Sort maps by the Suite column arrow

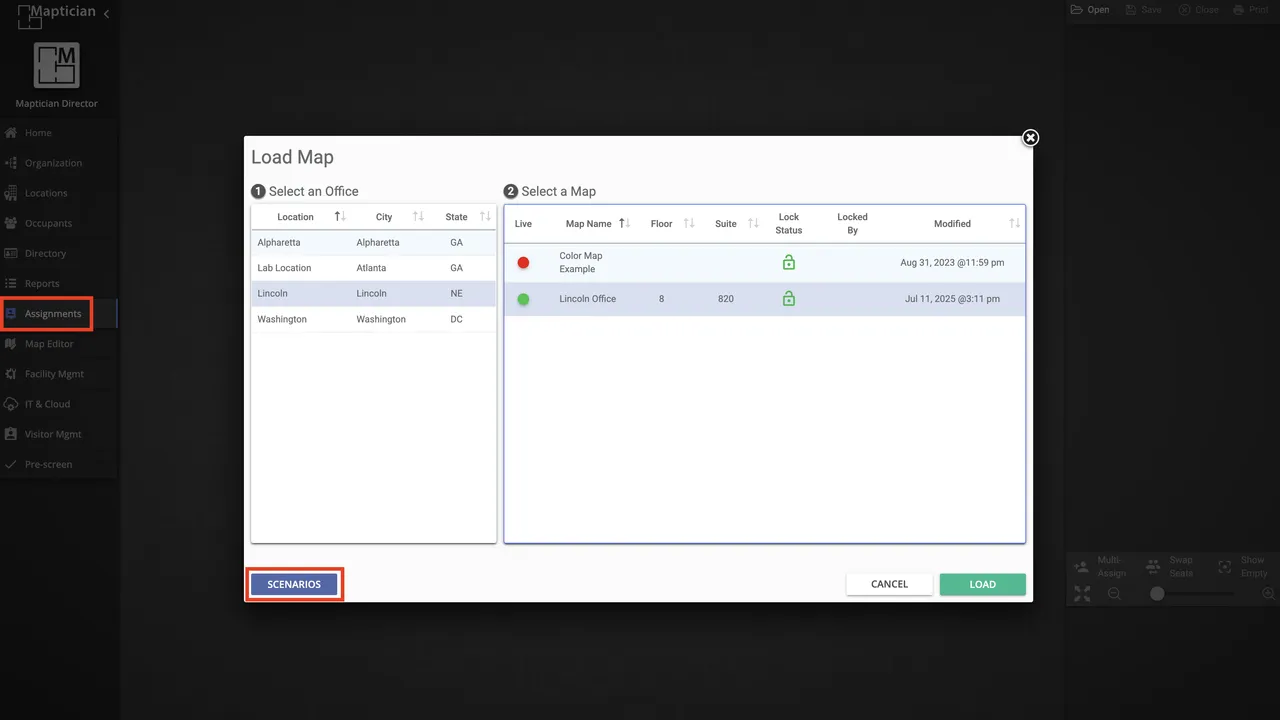click(x=754, y=224)
